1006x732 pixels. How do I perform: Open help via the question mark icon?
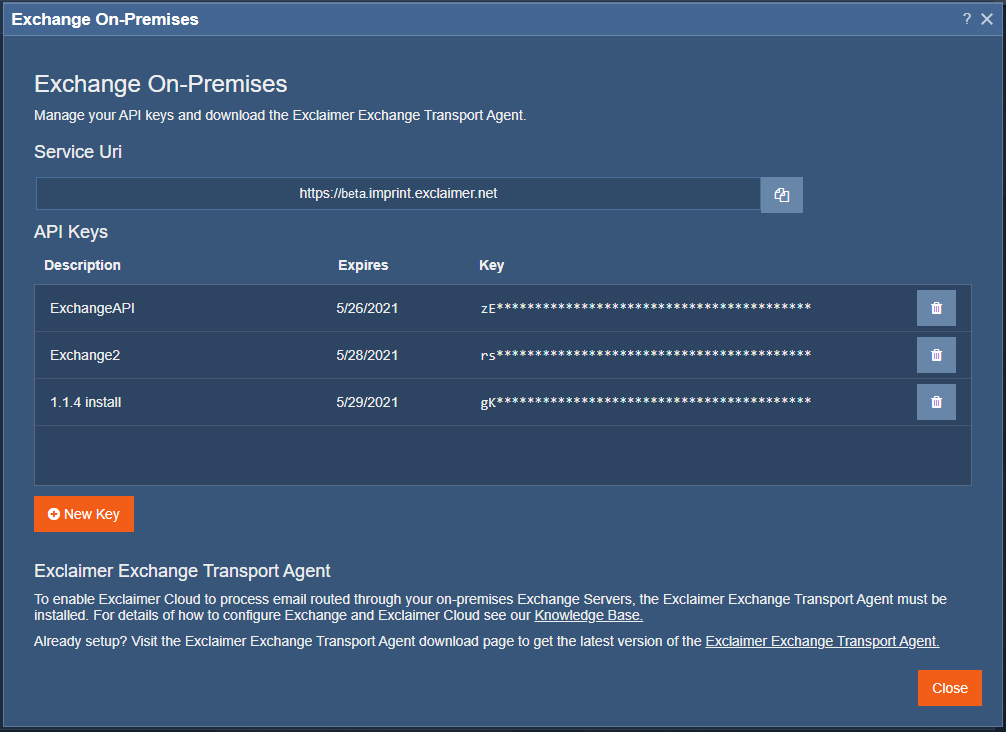click(x=967, y=19)
